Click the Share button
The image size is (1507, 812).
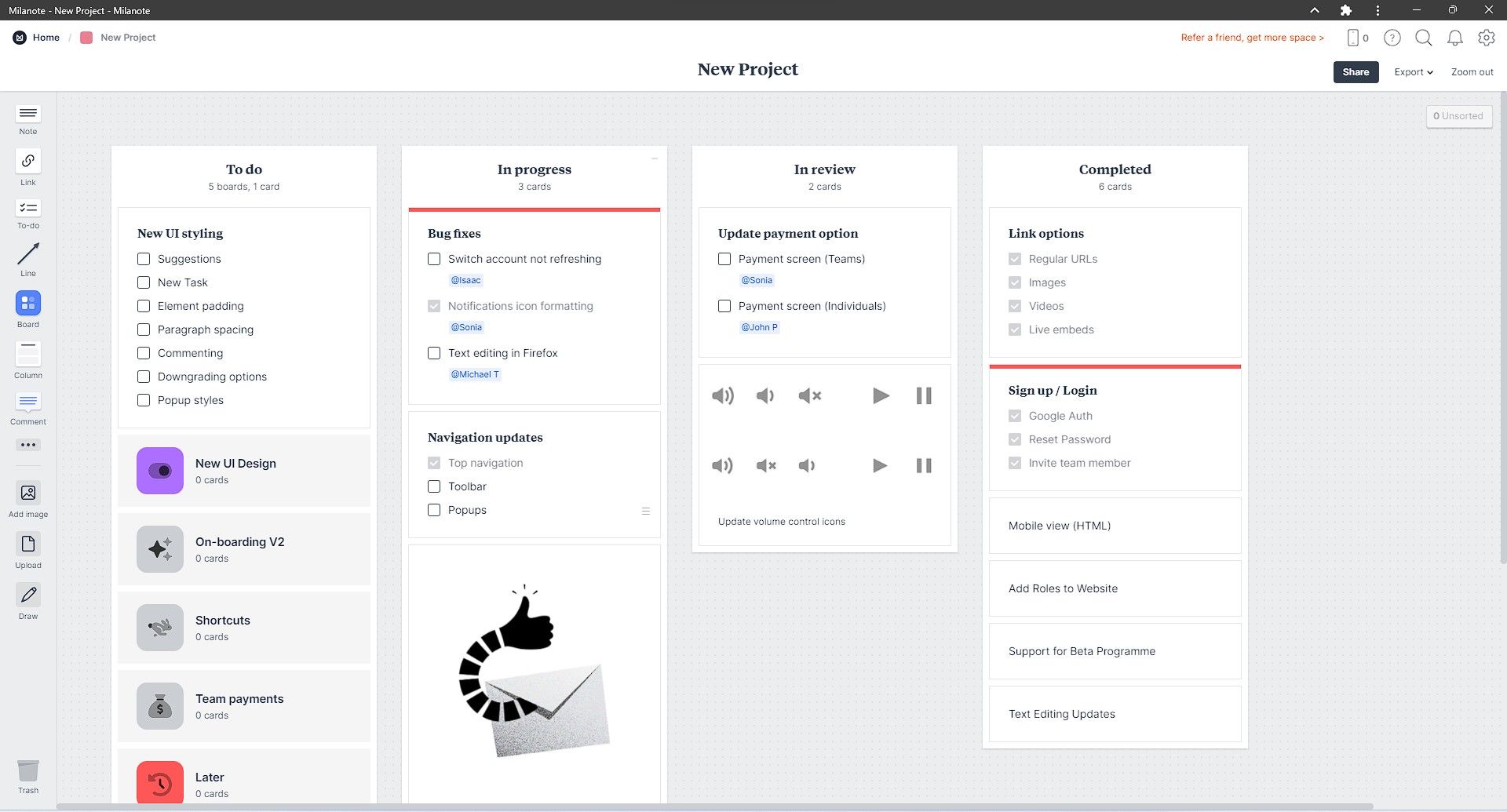tap(1356, 72)
